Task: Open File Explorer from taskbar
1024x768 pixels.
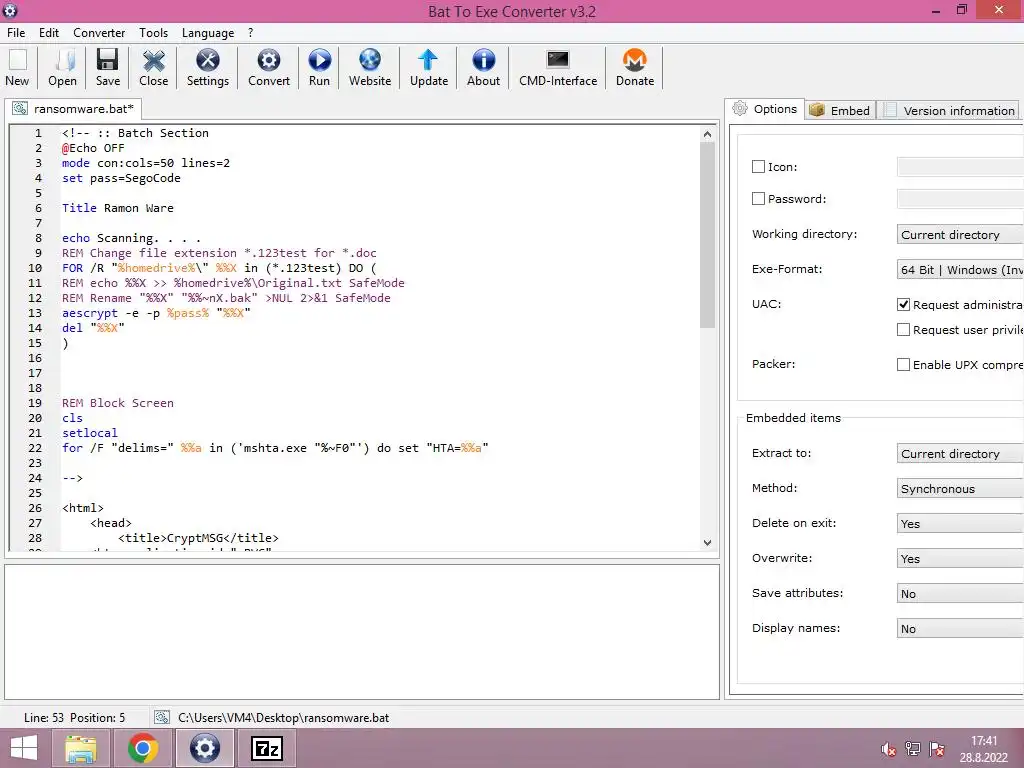Action: (x=80, y=748)
